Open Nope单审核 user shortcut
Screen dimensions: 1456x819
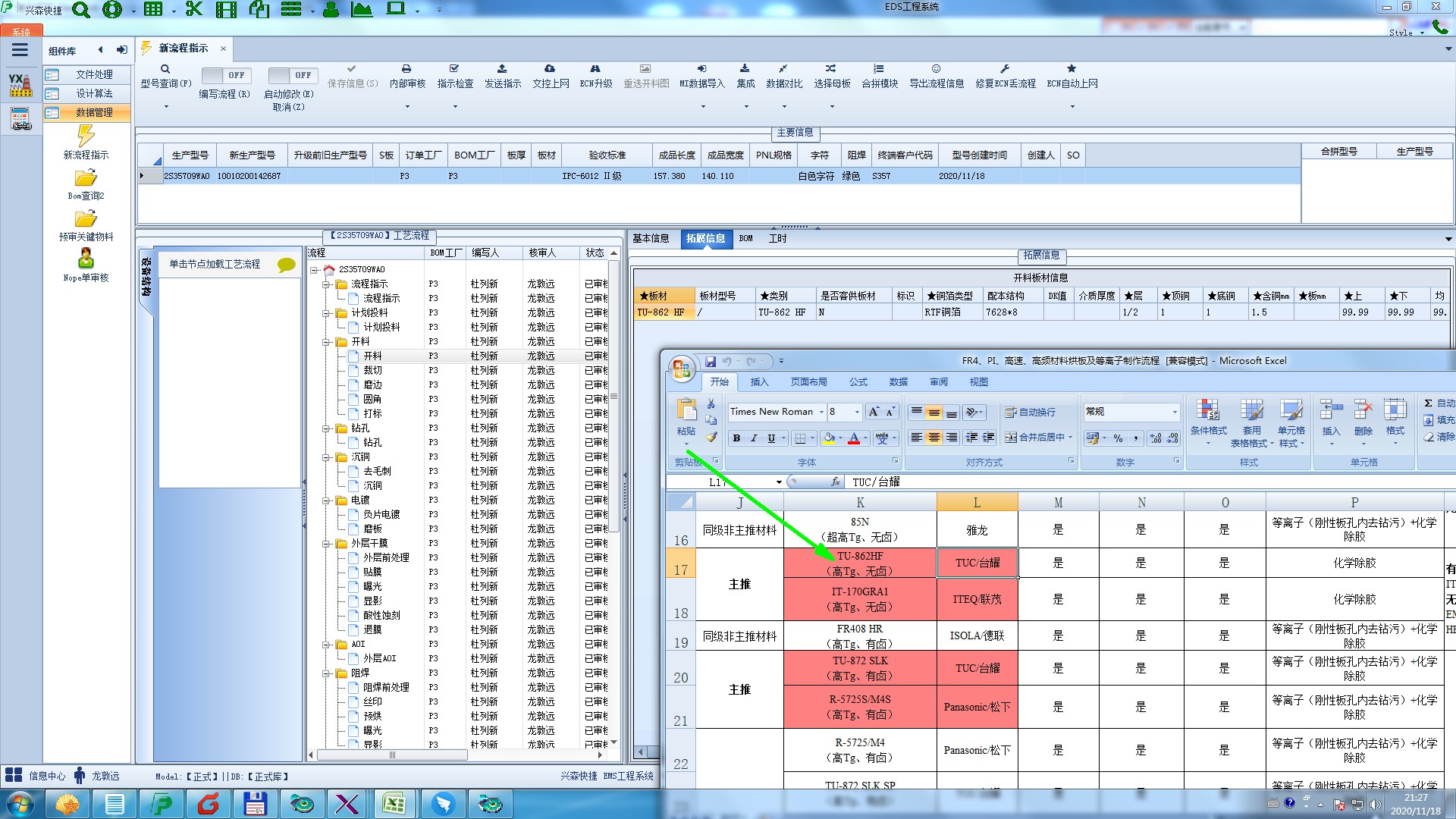[x=86, y=265]
